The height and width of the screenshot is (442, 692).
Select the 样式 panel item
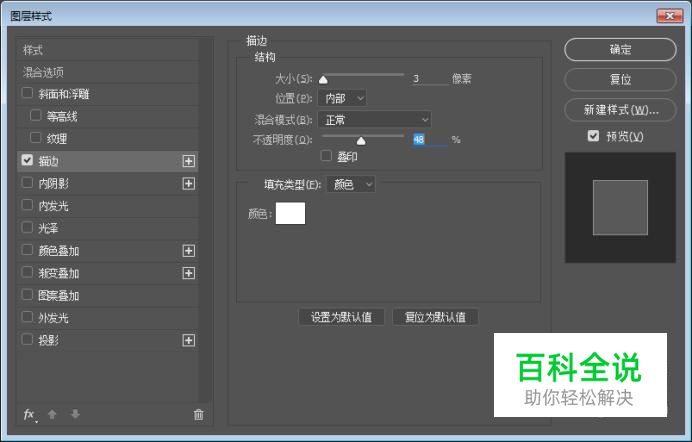(x=108, y=50)
